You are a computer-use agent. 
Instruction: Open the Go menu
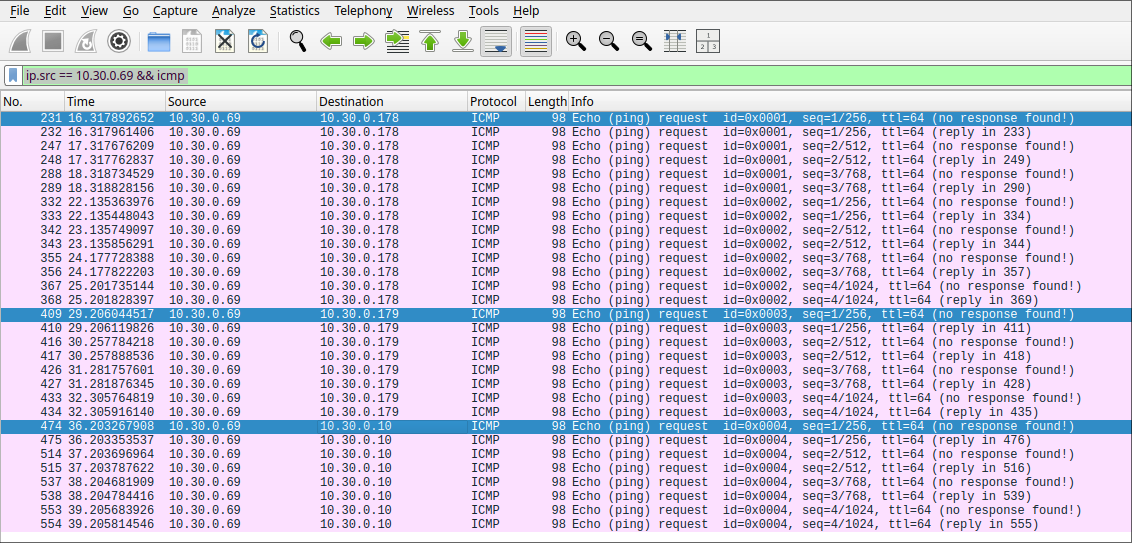coord(131,11)
